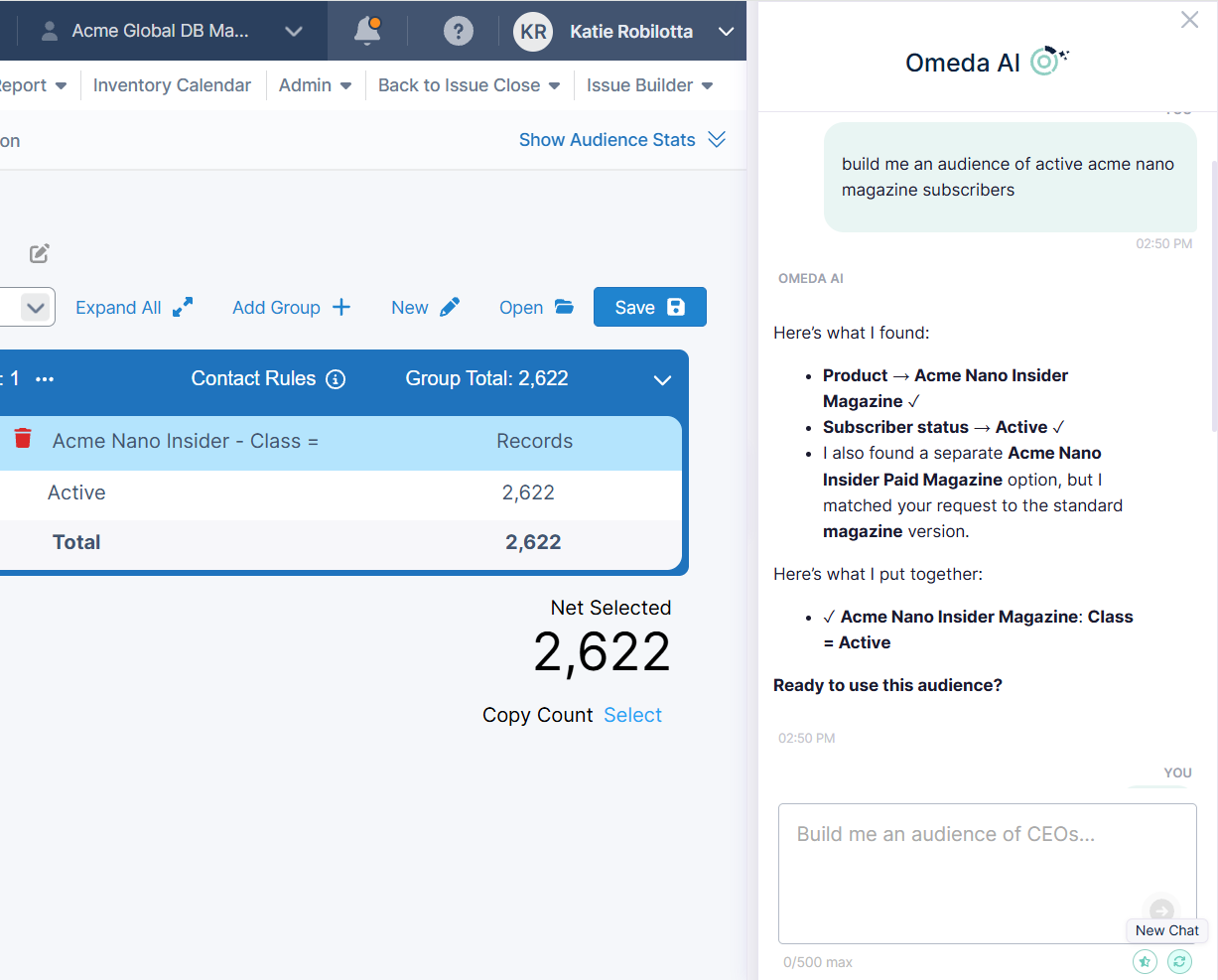Viewport: 1218px width, 980px height.
Task: Click Expand All
Action: pyautogui.click(x=134, y=308)
